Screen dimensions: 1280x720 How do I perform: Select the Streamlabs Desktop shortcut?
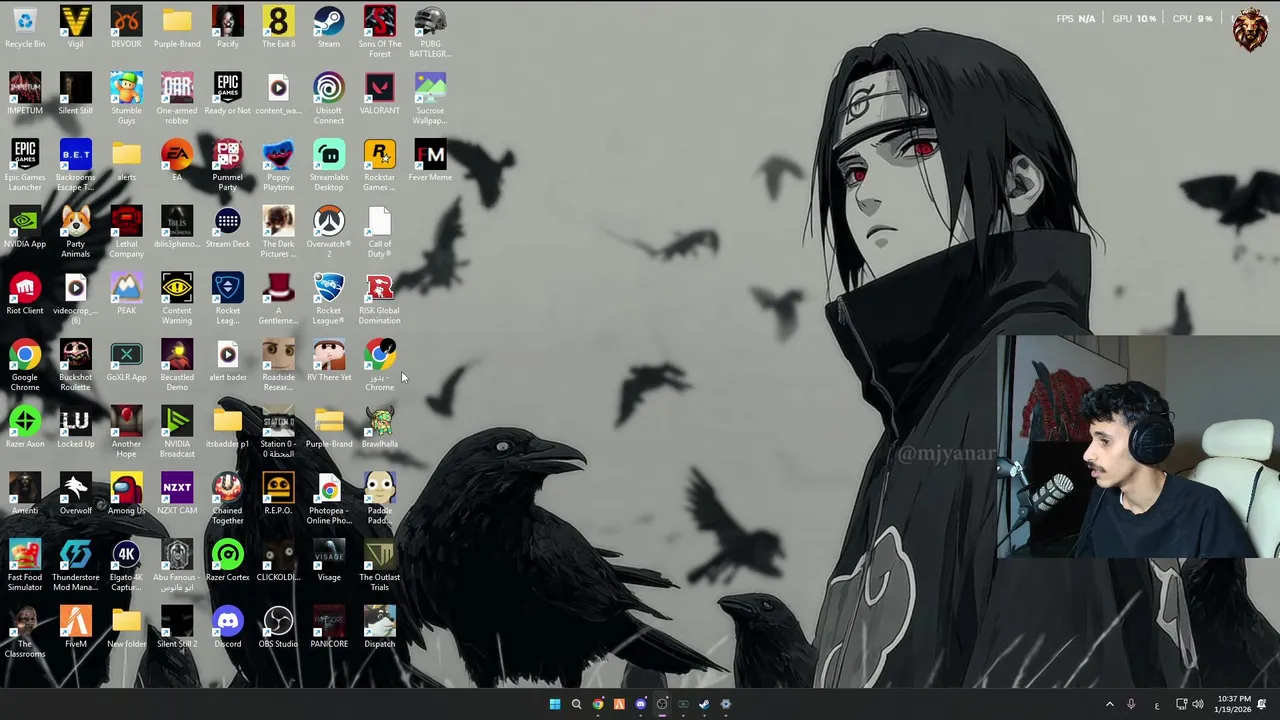pos(328,165)
